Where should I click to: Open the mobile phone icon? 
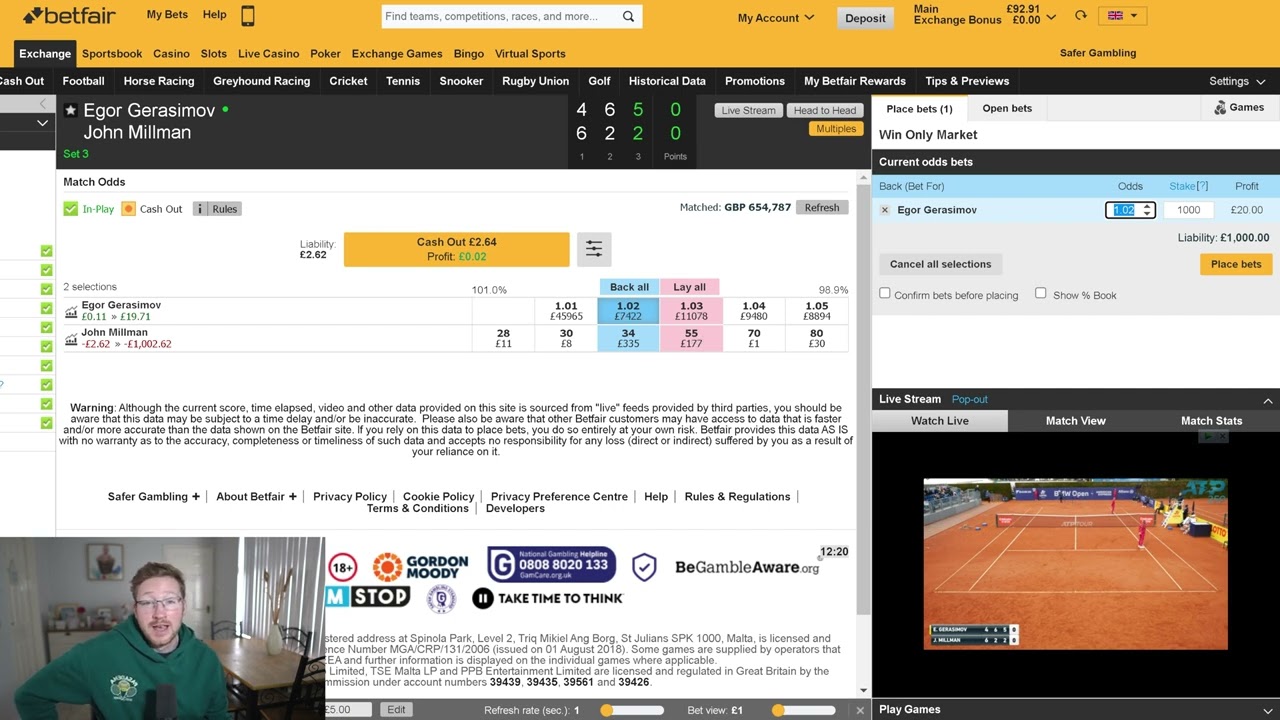tap(248, 15)
